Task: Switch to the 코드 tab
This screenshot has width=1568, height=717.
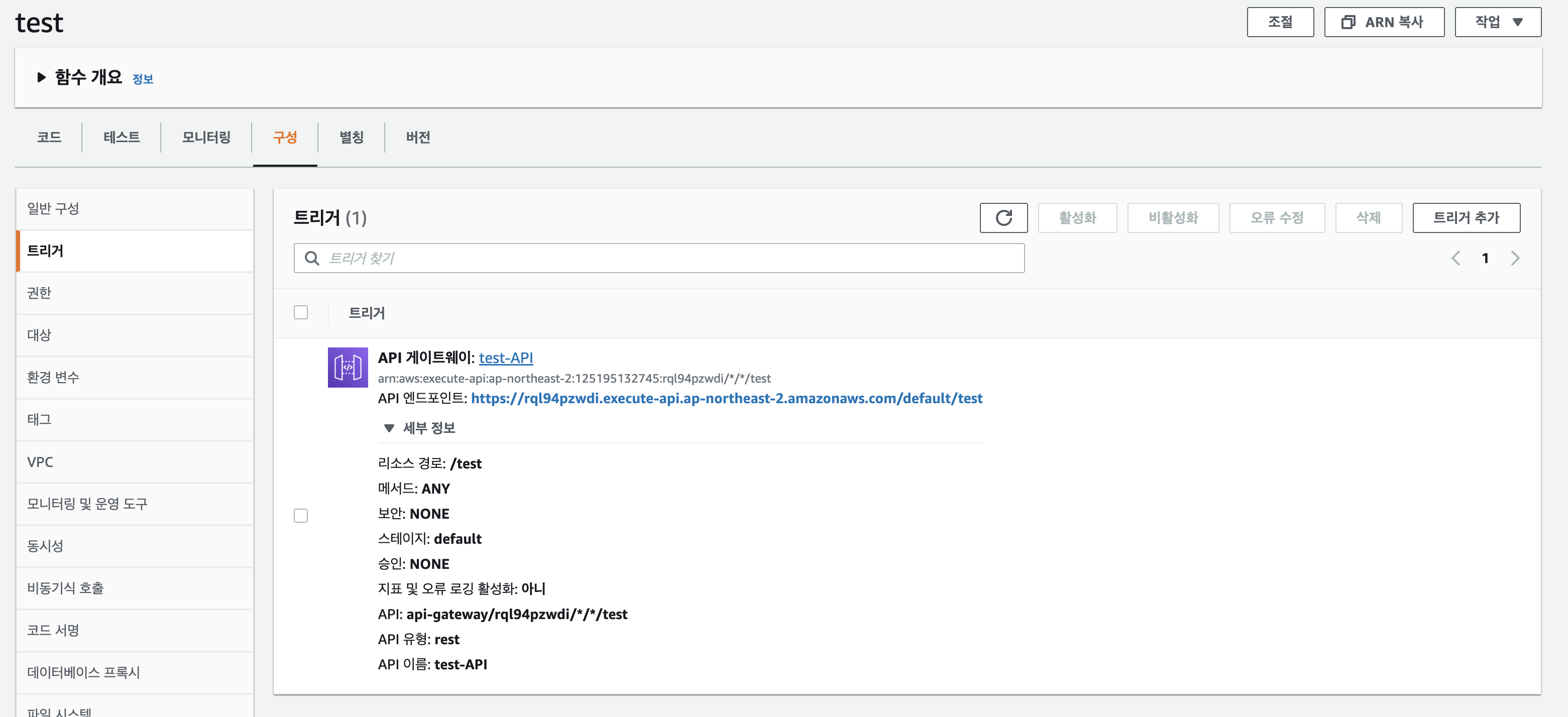Action: [x=49, y=137]
